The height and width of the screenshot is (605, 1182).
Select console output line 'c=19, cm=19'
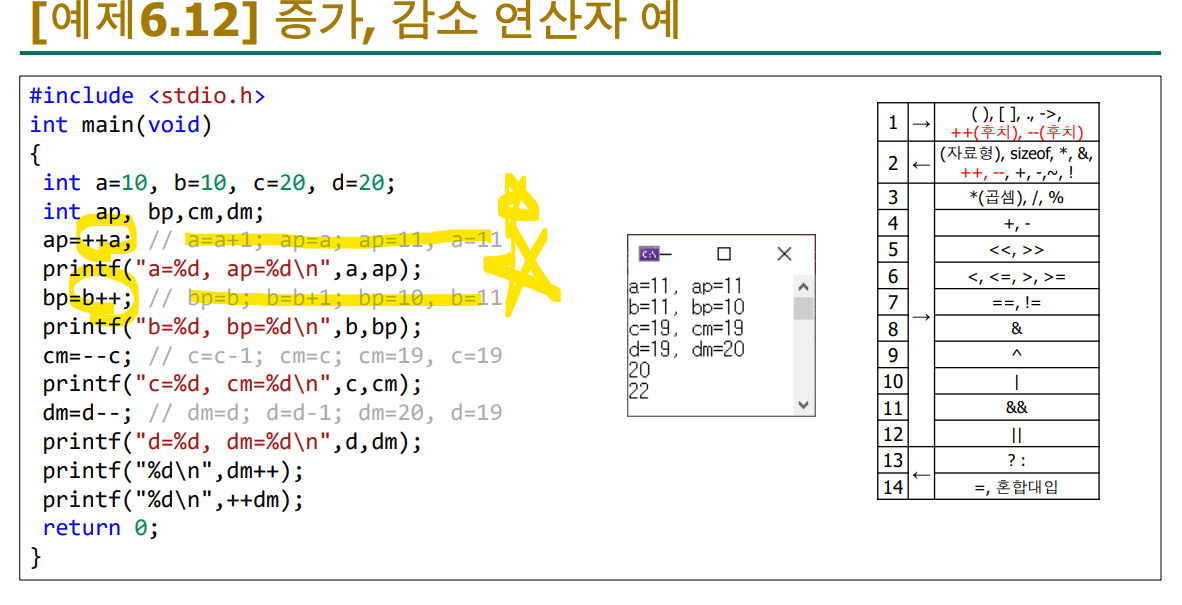click(x=686, y=328)
